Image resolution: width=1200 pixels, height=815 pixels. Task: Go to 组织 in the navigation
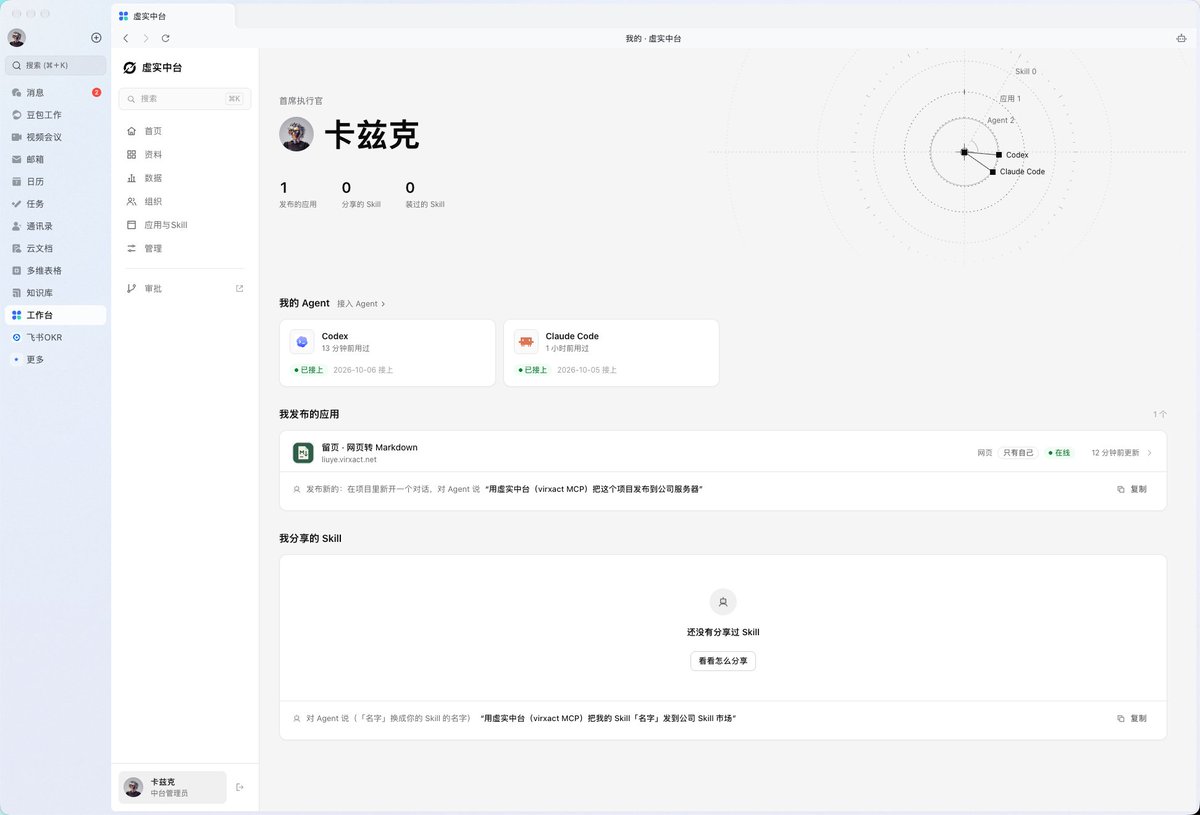(185, 201)
